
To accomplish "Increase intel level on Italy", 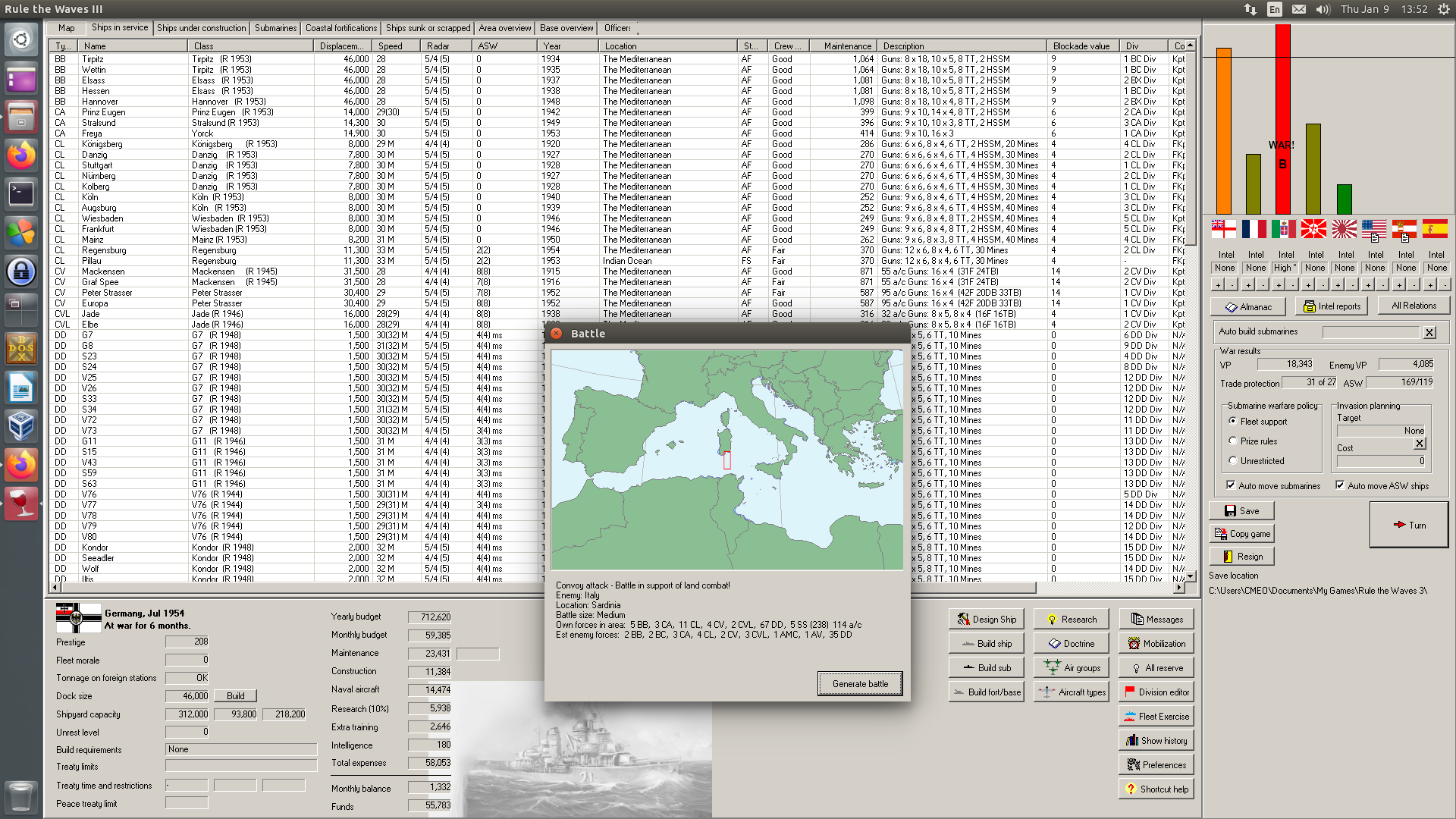I will (1278, 285).
